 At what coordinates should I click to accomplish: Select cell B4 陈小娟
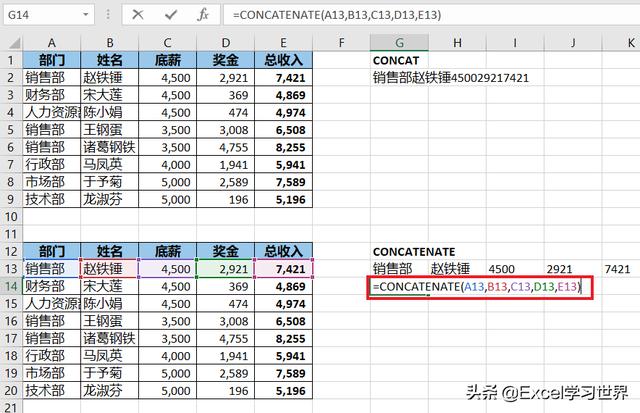click(x=110, y=112)
